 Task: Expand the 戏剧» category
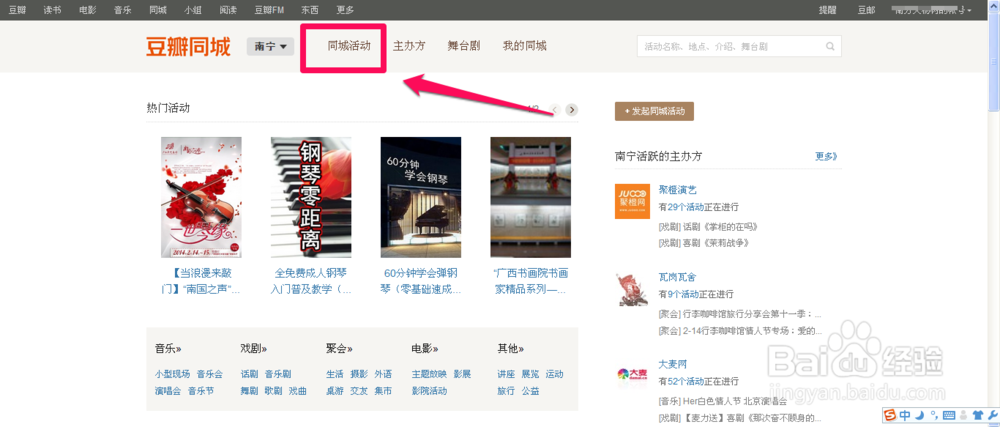[x=254, y=349]
